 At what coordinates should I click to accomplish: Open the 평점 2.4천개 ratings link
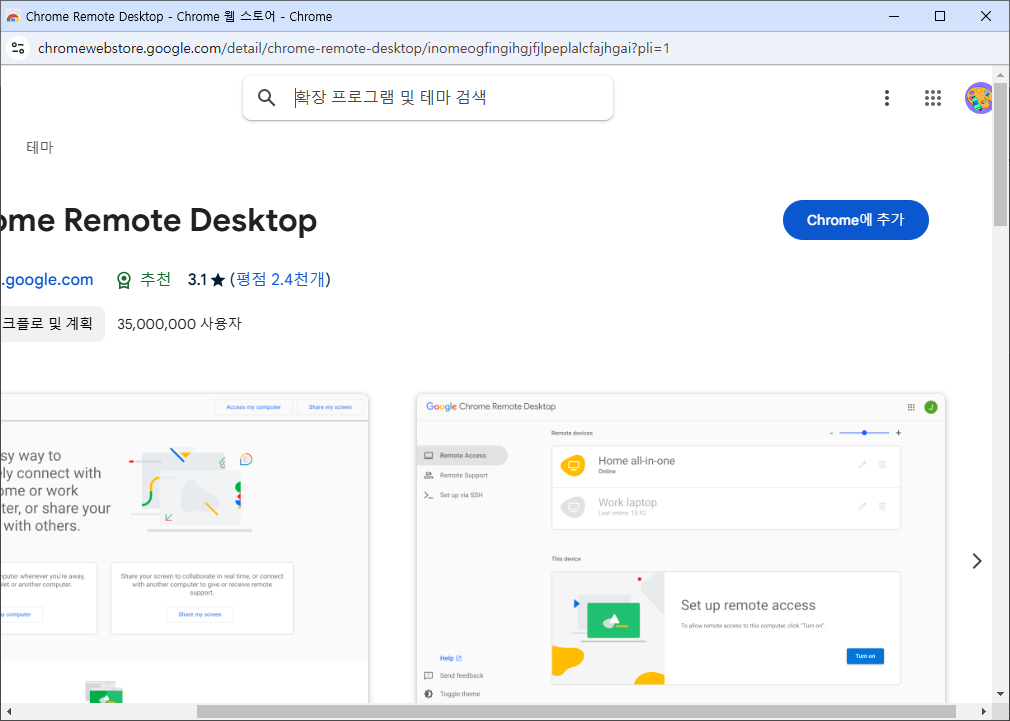(x=280, y=279)
